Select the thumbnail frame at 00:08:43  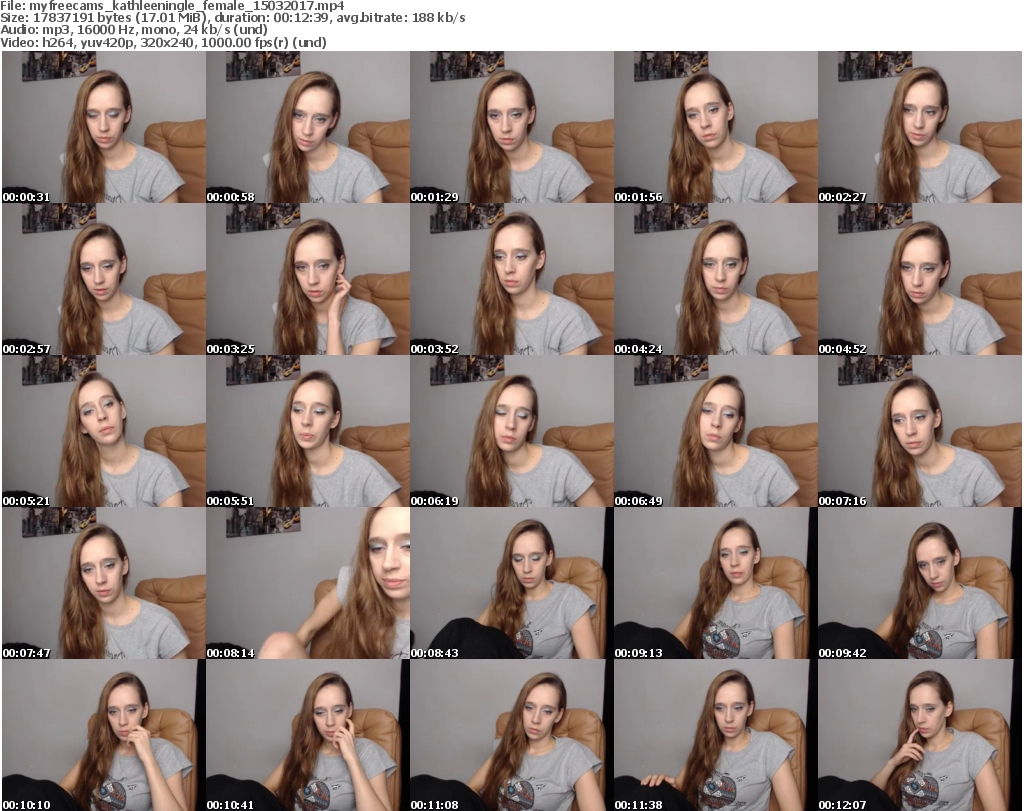(x=511, y=583)
